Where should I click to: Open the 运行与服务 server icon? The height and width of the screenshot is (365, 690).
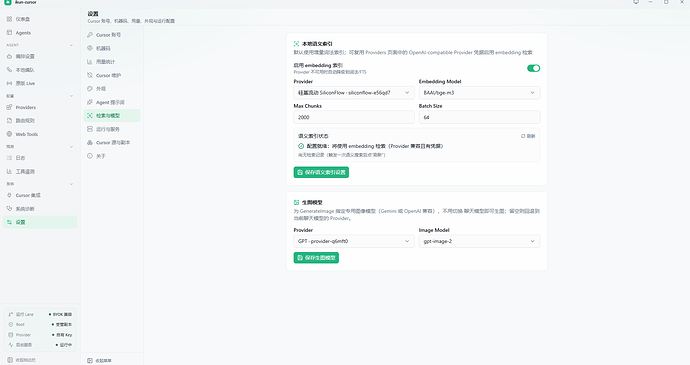pos(90,129)
